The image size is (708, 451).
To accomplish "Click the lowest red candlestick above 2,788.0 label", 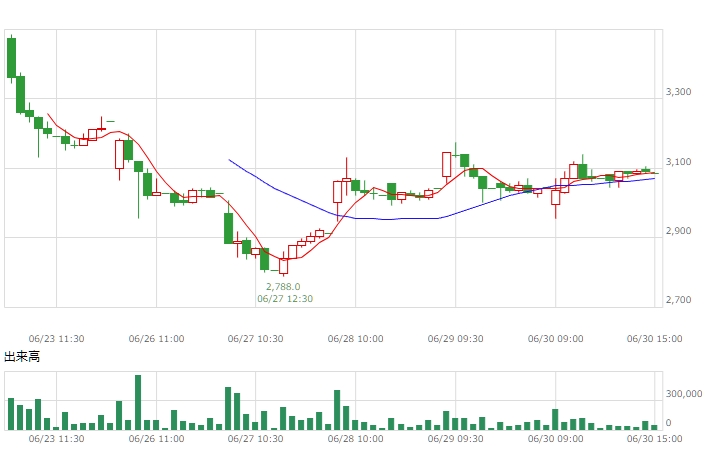I will pyautogui.click(x=284, y=265).
